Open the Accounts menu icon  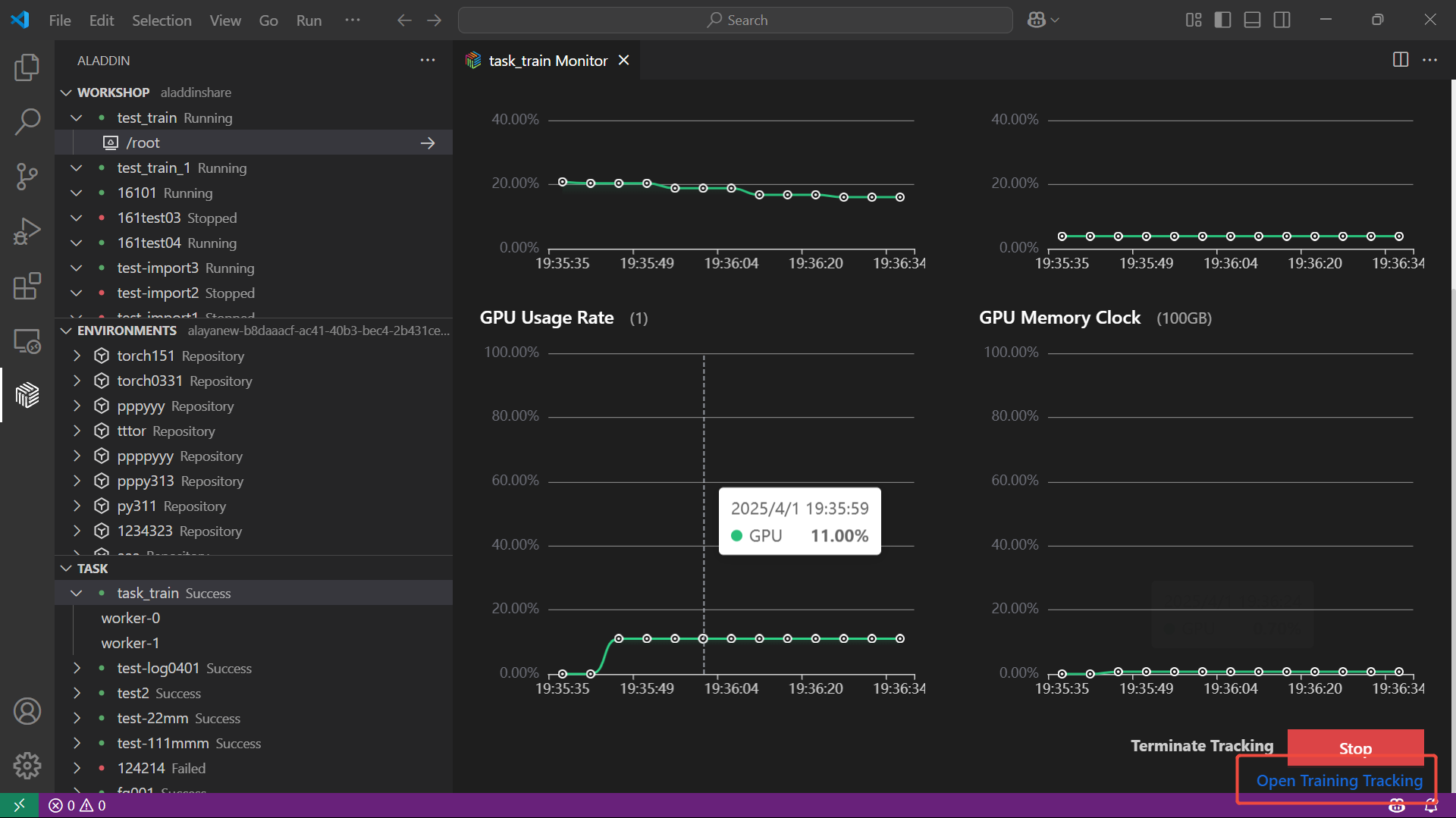point(27,711)
